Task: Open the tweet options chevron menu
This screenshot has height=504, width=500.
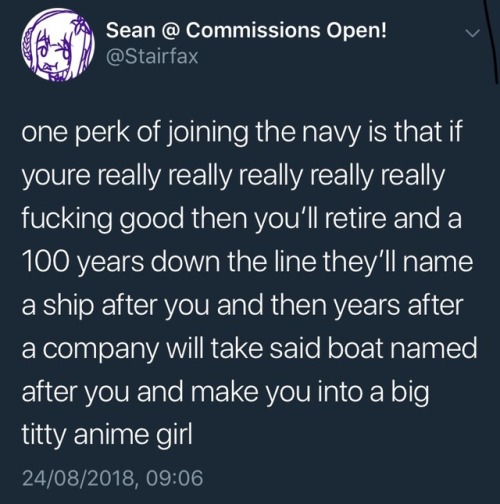Action: point(473,33)
